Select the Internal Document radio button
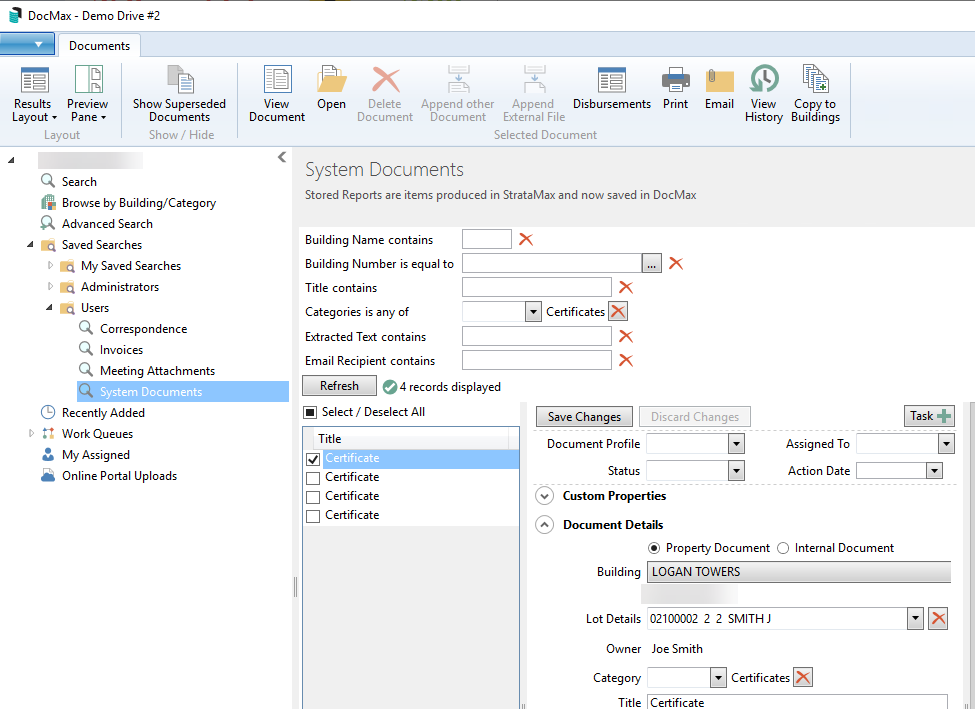The width and height of the screenshot is (975, 709). click(x=784, y=548)
